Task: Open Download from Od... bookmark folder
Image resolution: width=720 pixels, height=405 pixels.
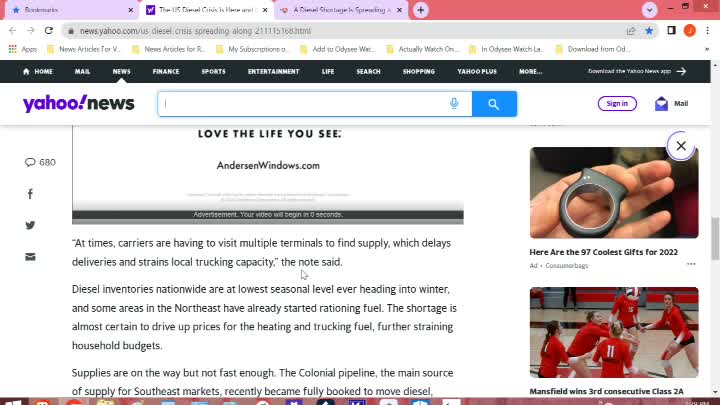Action: [593, 49]
